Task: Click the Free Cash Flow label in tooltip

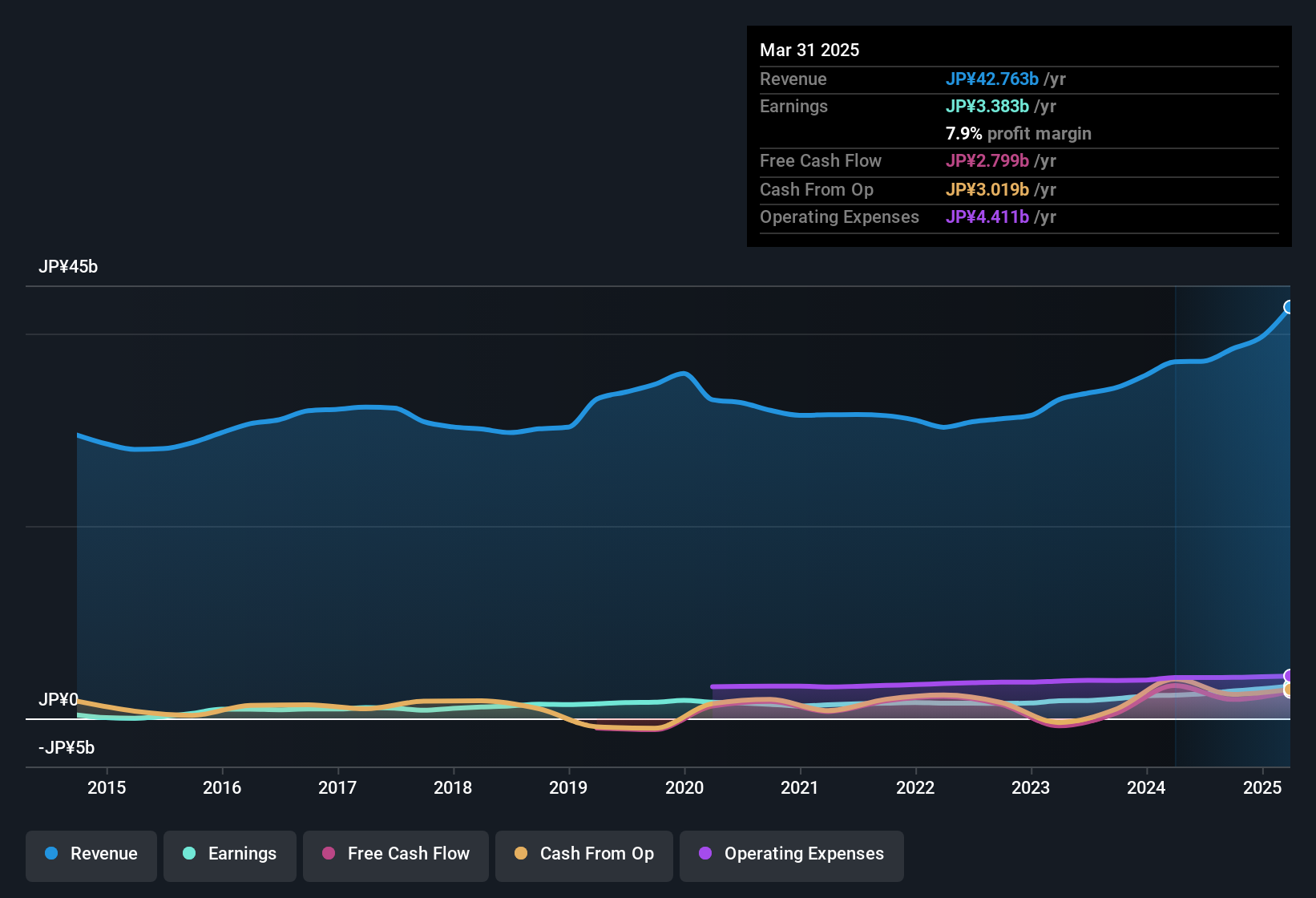Action: coord(821,160)
